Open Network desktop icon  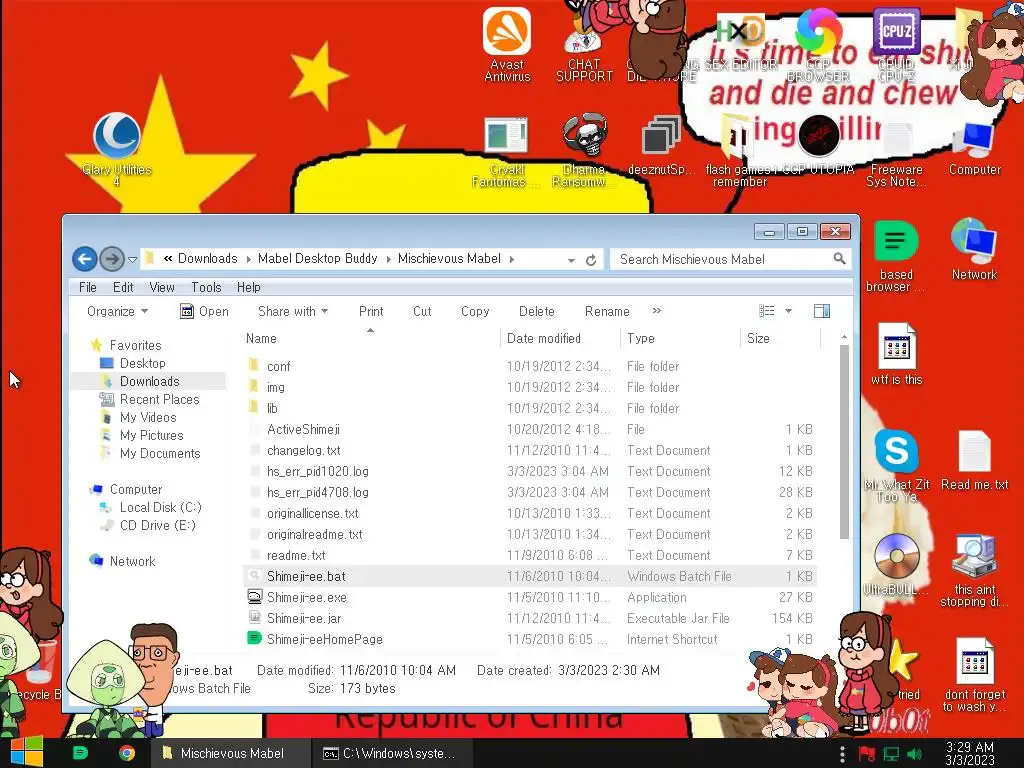(x=974, y=249)
